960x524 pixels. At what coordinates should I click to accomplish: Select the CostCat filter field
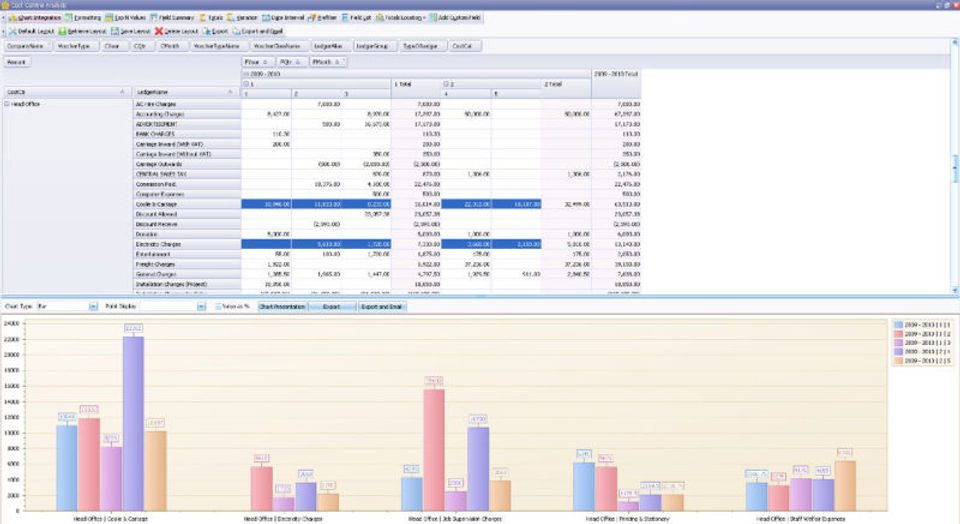click(465, 46)
